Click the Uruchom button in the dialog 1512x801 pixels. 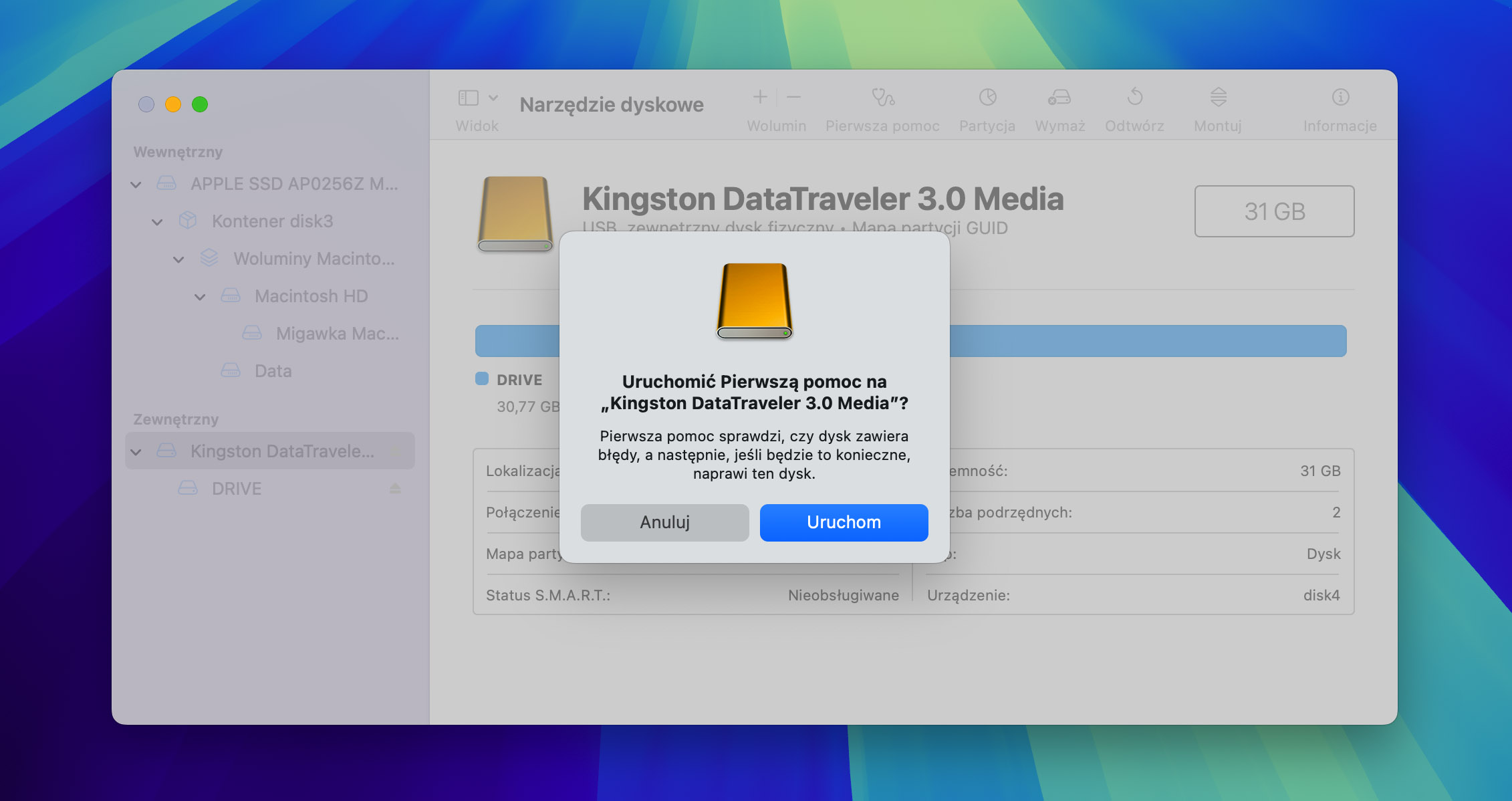844,522
